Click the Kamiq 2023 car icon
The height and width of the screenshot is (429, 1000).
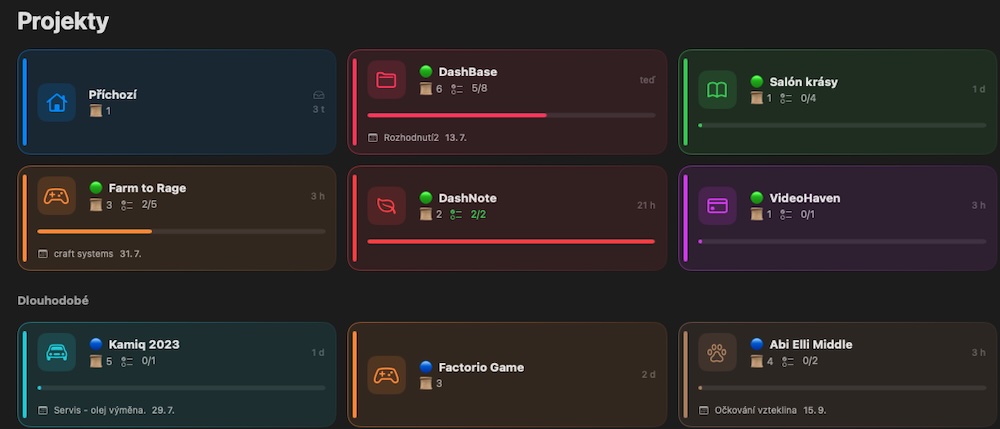(x=56, y=352)
